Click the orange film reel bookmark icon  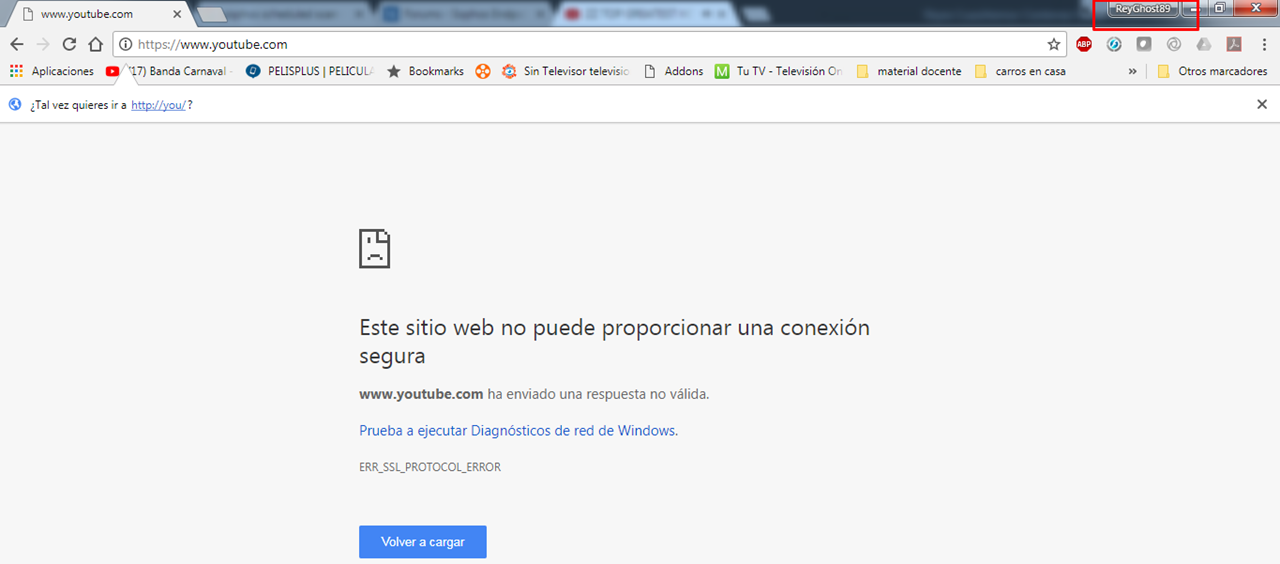tap(483, 71)
